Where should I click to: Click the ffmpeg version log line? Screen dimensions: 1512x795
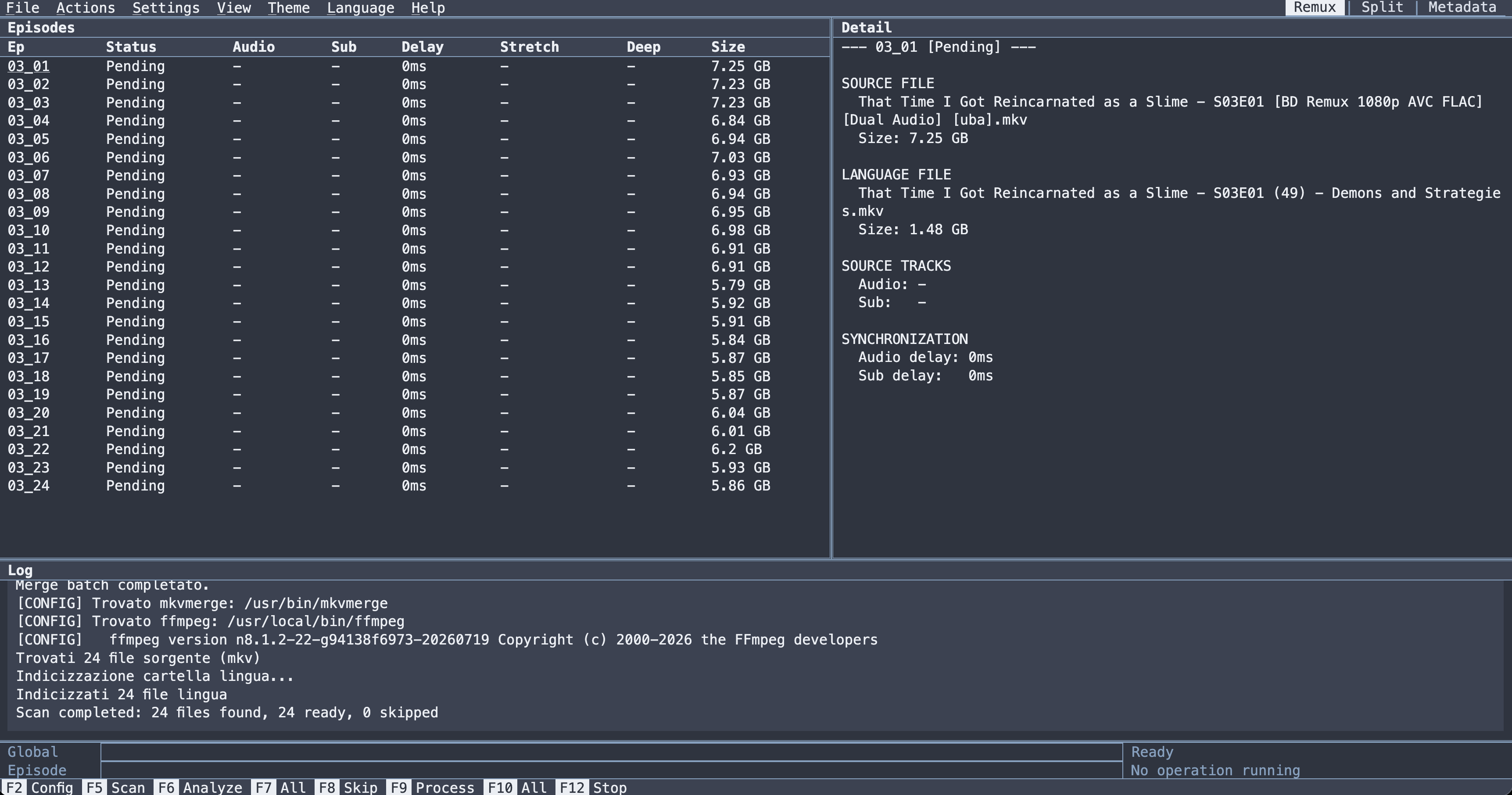(x=447, y=640)
